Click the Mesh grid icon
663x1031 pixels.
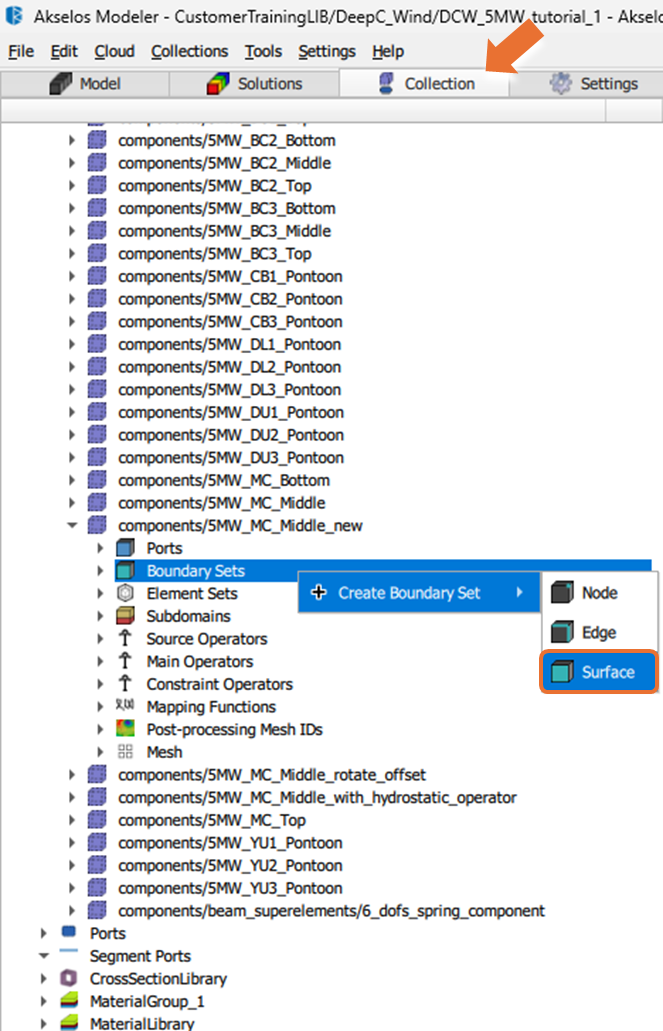point(125,752)
